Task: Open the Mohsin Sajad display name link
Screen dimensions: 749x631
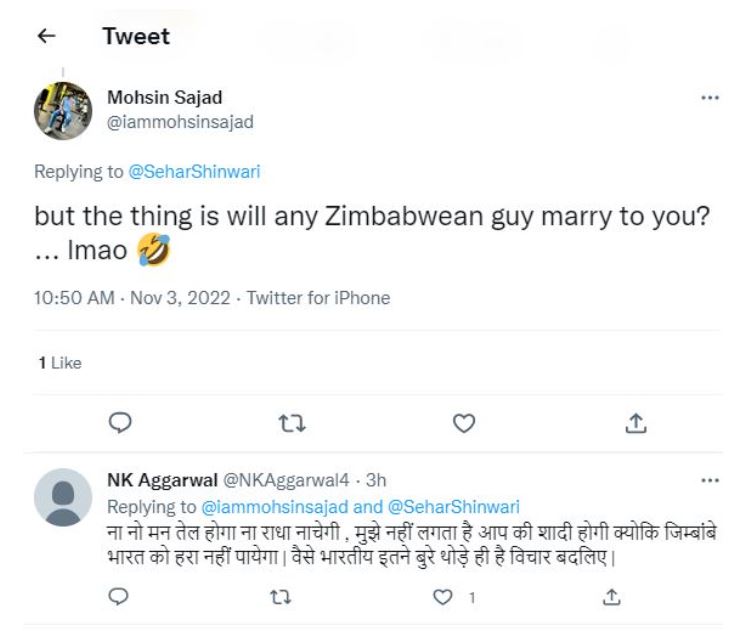Action: (x=164, y=98)
